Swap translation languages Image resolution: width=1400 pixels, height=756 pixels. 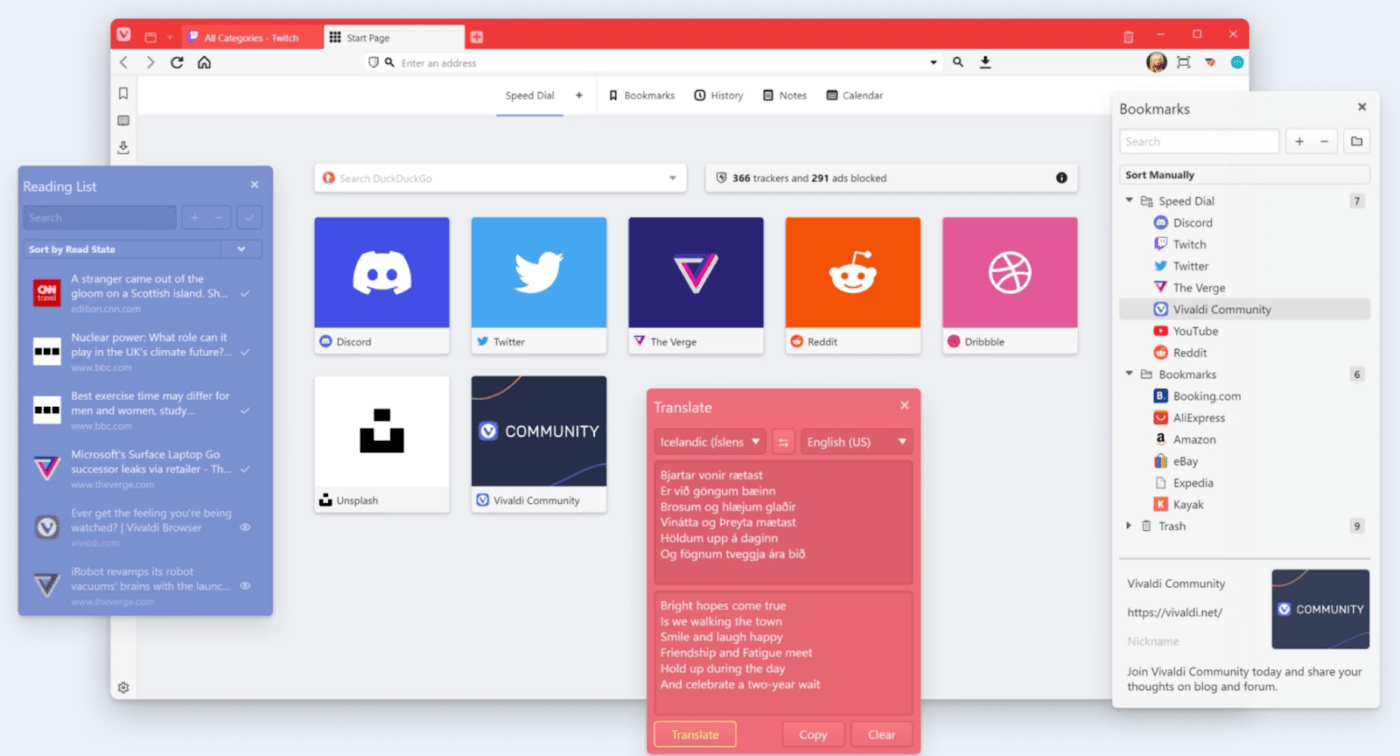pos(783,442)
